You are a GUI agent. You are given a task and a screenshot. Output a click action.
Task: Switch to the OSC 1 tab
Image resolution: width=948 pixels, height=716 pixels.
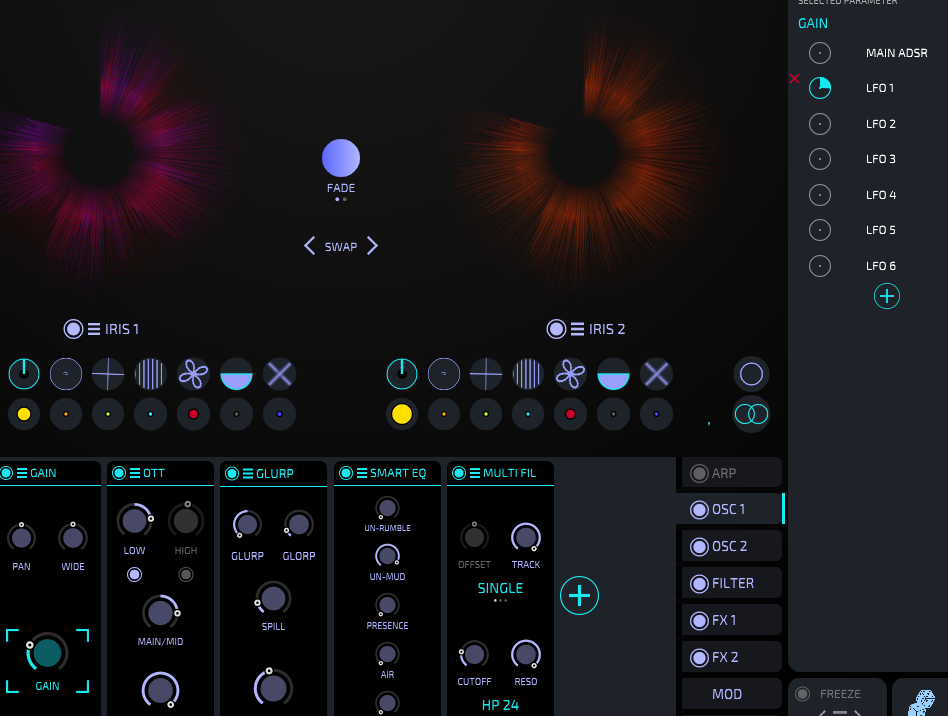732,509
